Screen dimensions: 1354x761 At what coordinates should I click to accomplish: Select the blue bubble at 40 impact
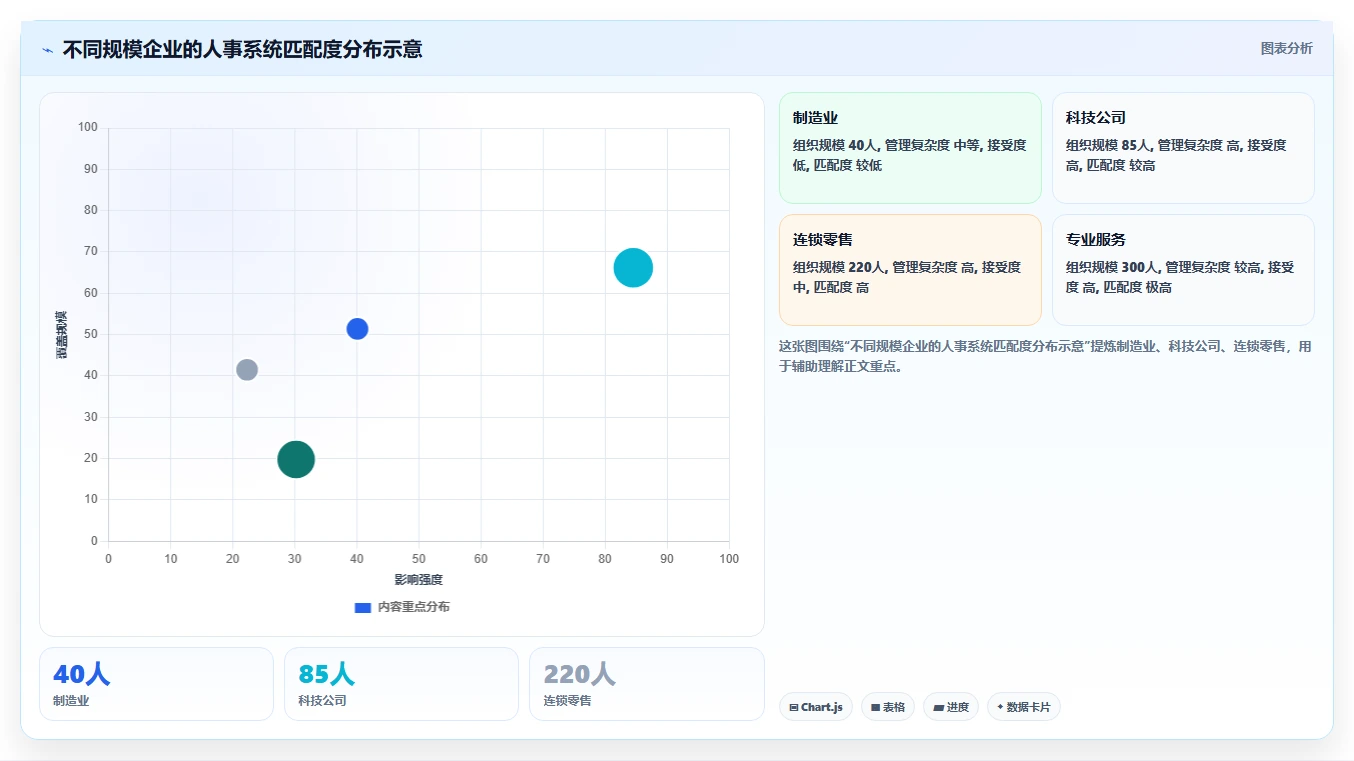[357, 328]
